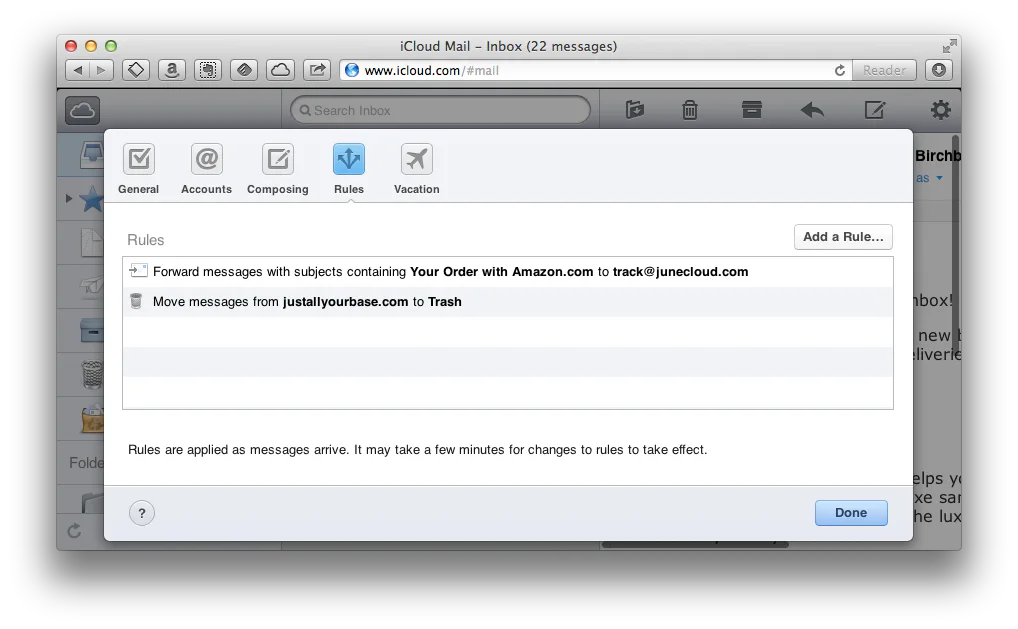Select the Rules preferences tab
Image resolution: width=1018 pixels, height=629 pixels.
[349, 169]
